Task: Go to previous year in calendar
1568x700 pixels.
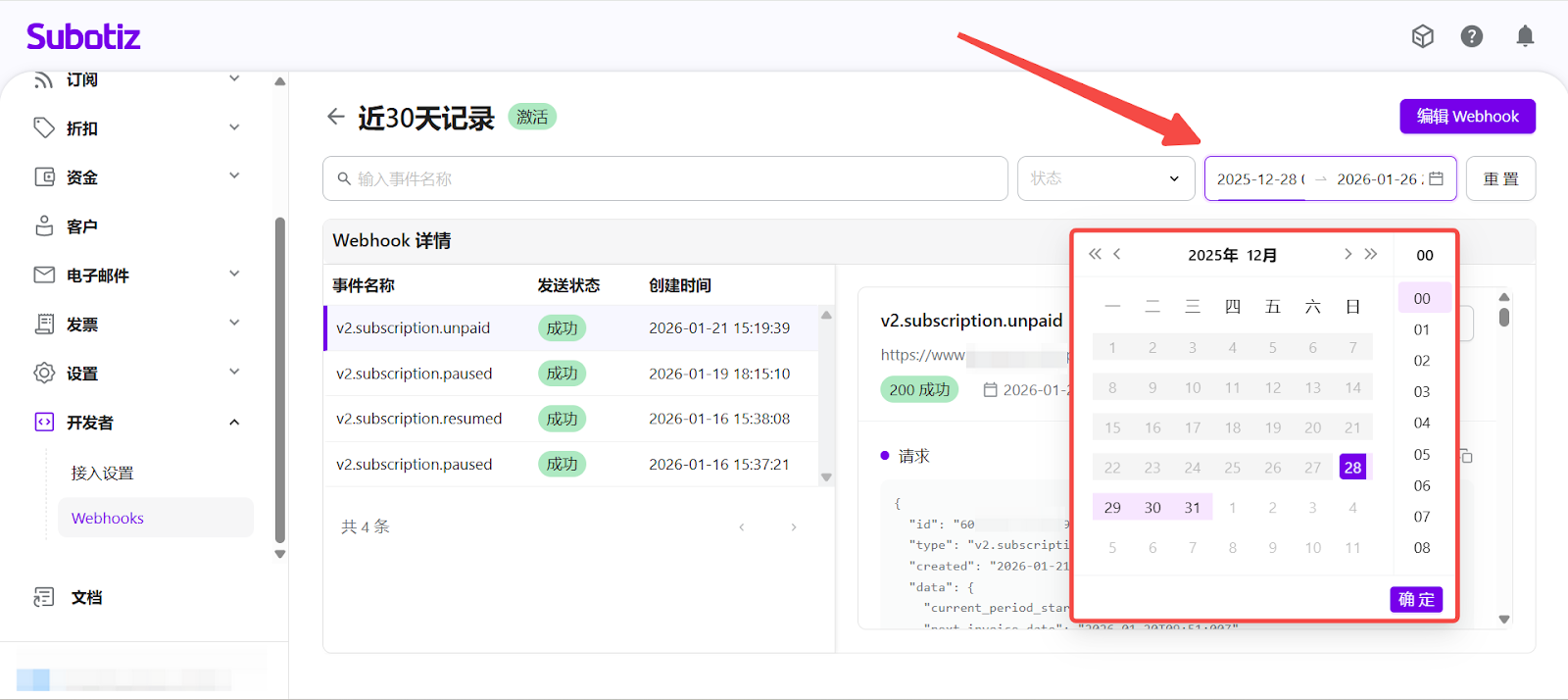Action: click(1095, 254)
